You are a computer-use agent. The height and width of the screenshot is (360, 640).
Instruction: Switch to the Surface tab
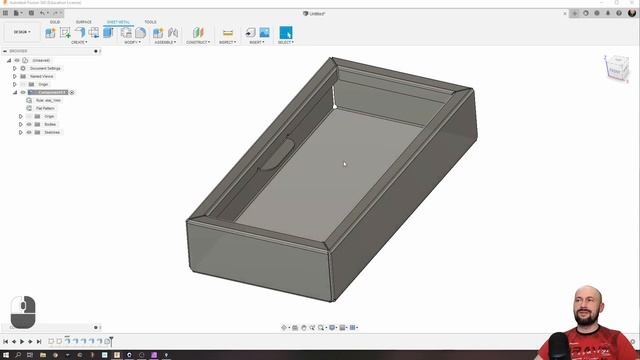click(84, 22)
